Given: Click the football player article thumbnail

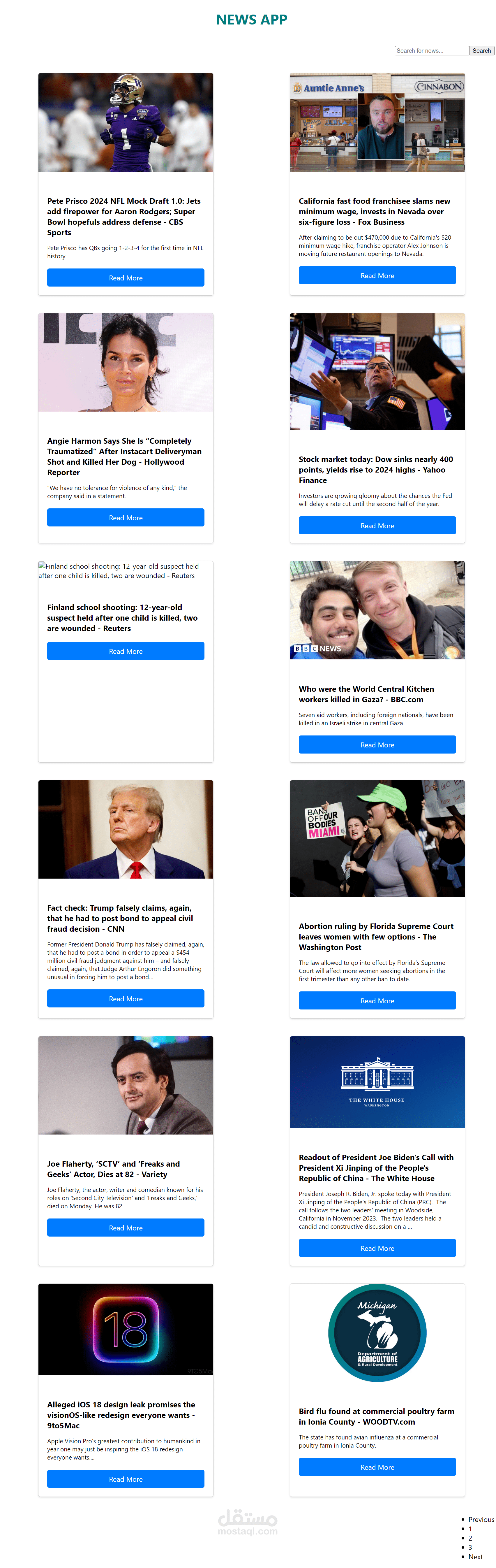Looking at the screenshot, I should (x=126, y=122).
